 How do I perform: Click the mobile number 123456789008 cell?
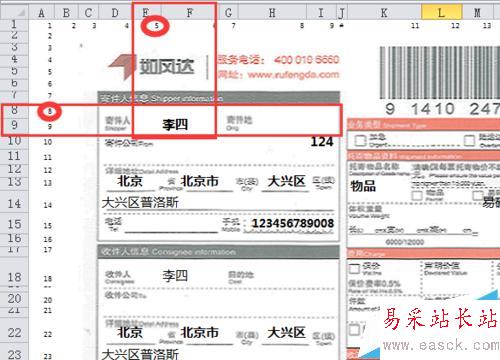click(x=292, y=223)
